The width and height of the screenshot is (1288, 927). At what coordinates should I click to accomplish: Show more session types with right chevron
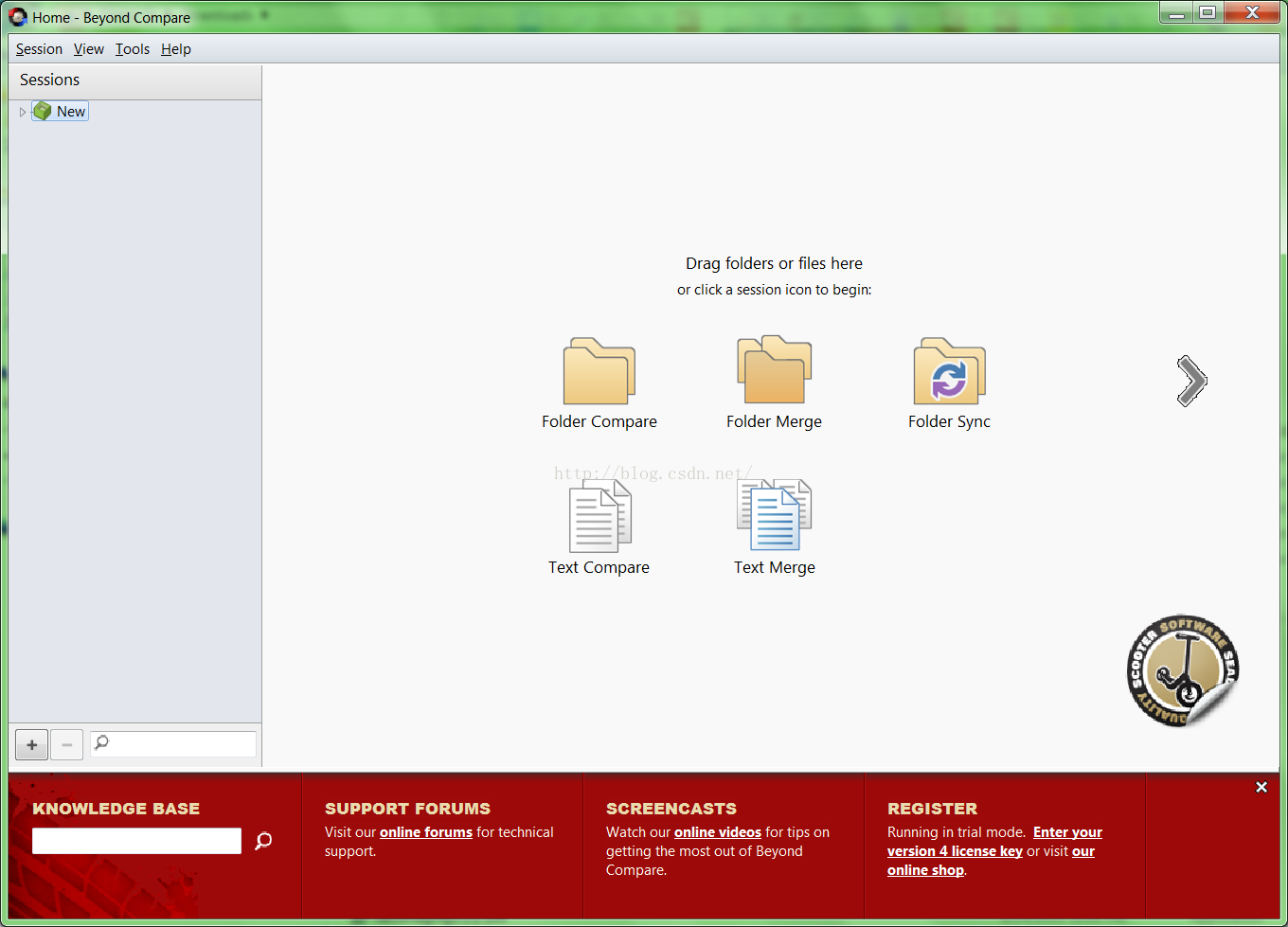pos(1191,381)
